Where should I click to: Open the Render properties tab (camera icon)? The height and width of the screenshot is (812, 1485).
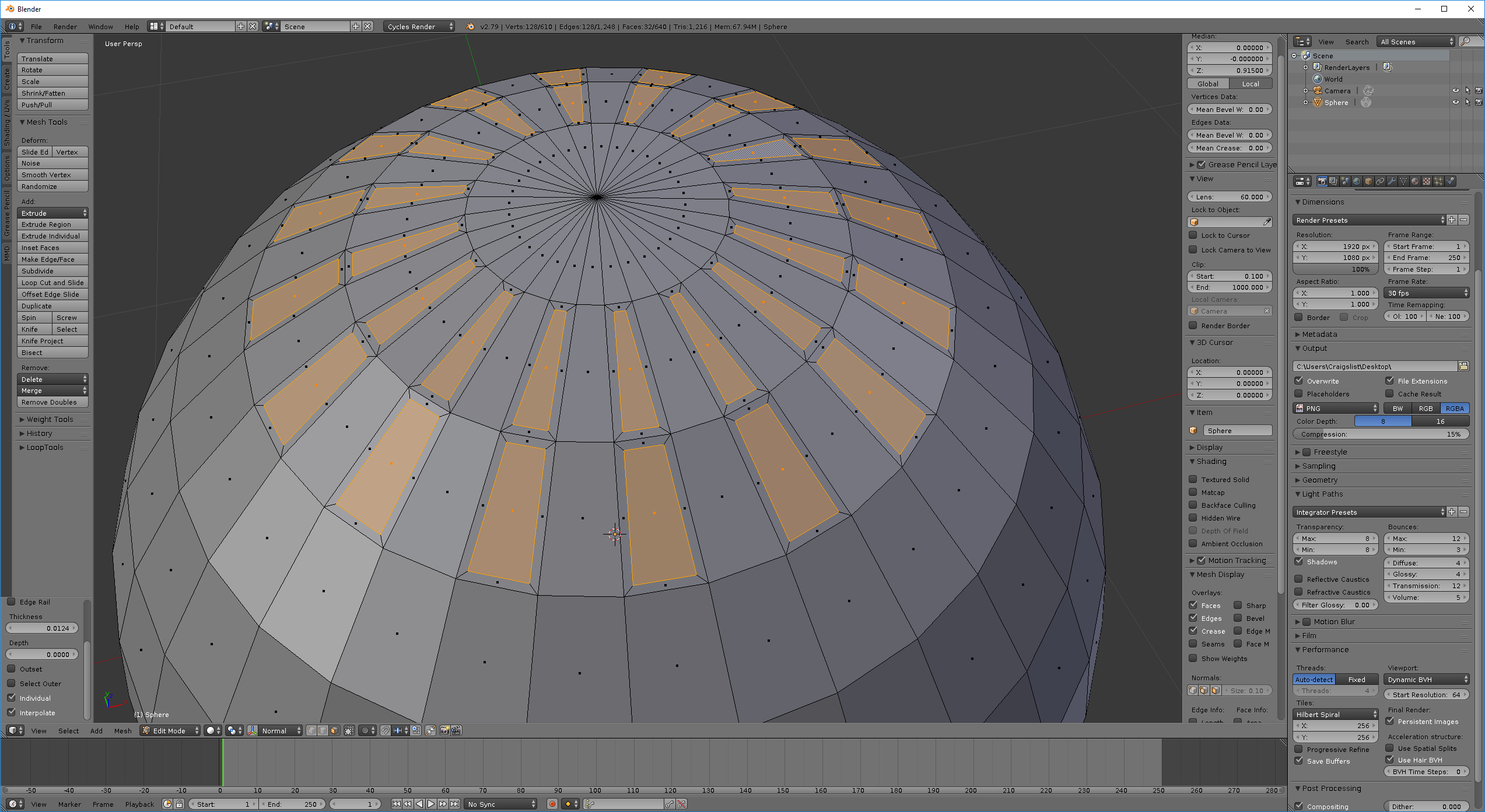pos(1322,181)
